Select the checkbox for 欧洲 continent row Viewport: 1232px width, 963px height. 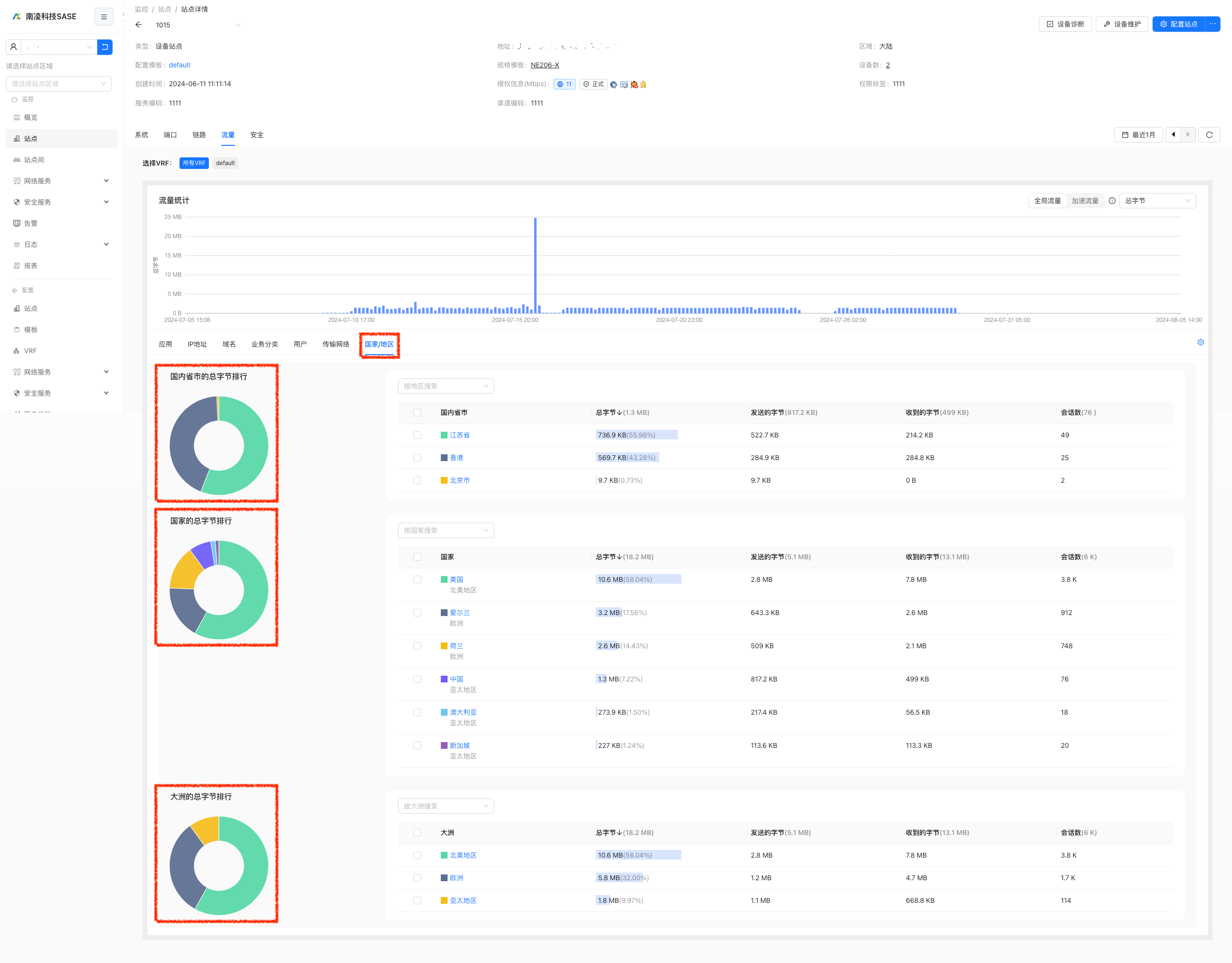pyautogui.click(x=417, y=878)
